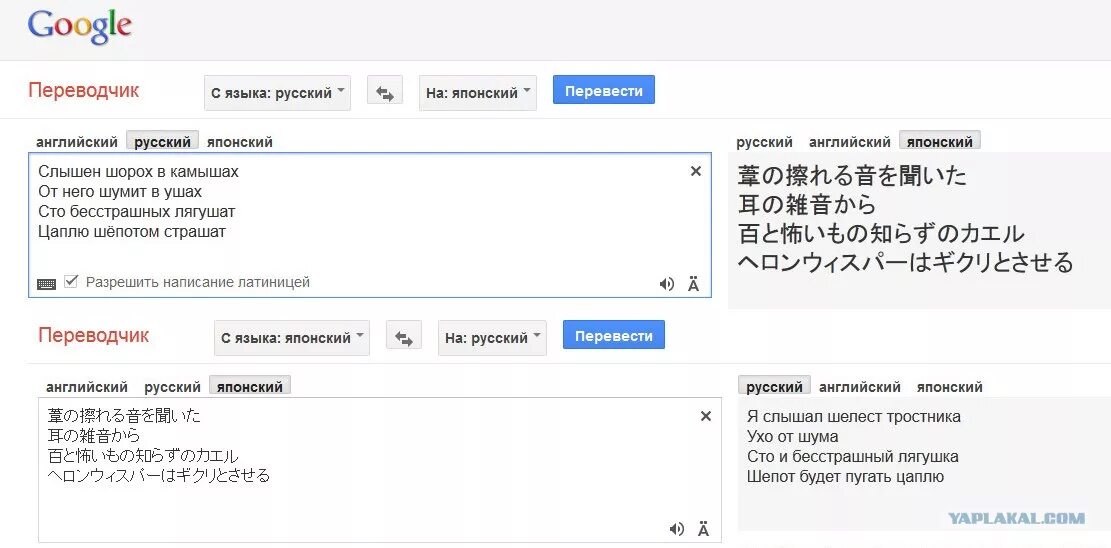Click the Google logo
Screen dimensions: 1111x548
tap(79, 27)
